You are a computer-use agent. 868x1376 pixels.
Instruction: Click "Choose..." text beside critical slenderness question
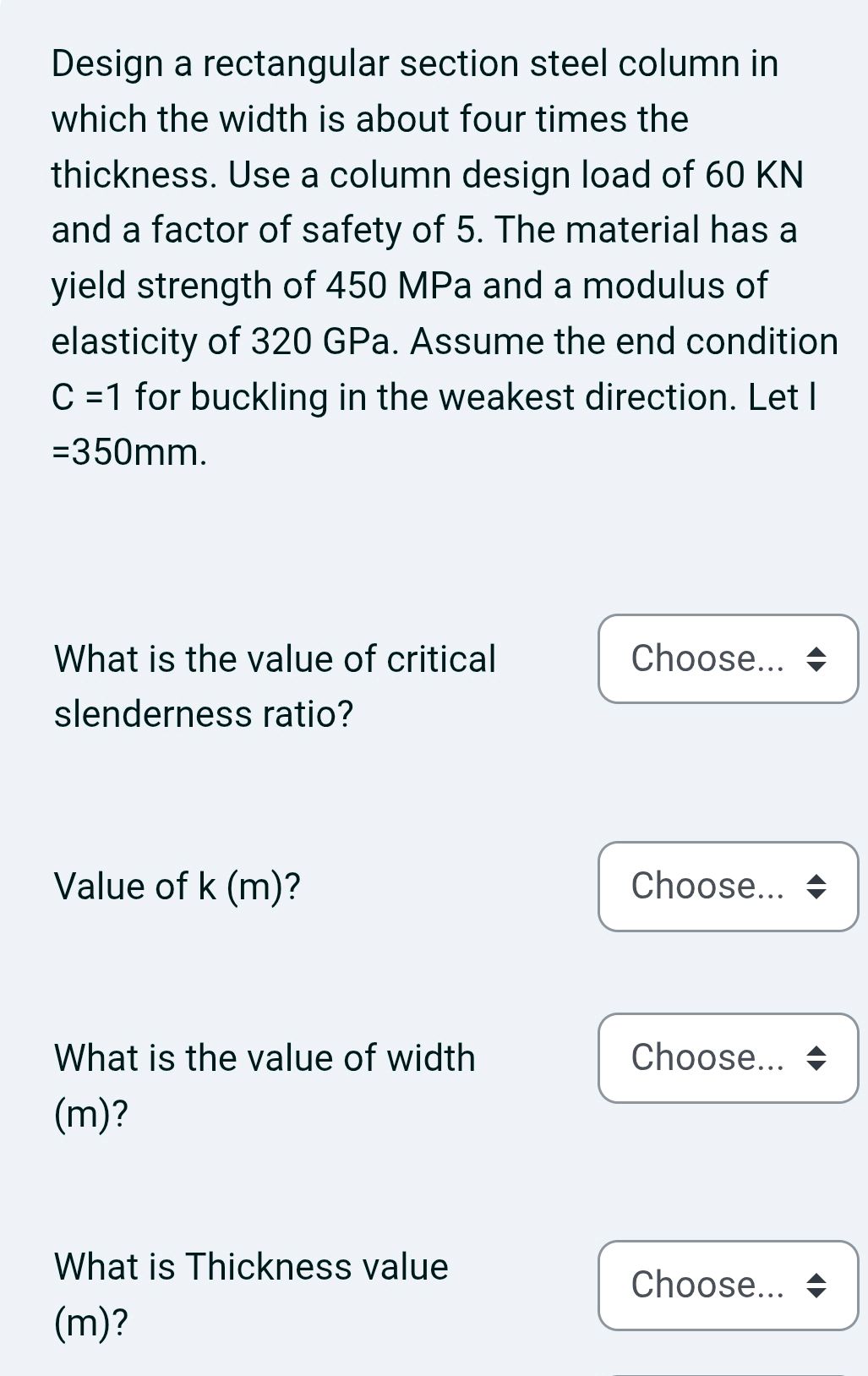[x=707, y=658]
